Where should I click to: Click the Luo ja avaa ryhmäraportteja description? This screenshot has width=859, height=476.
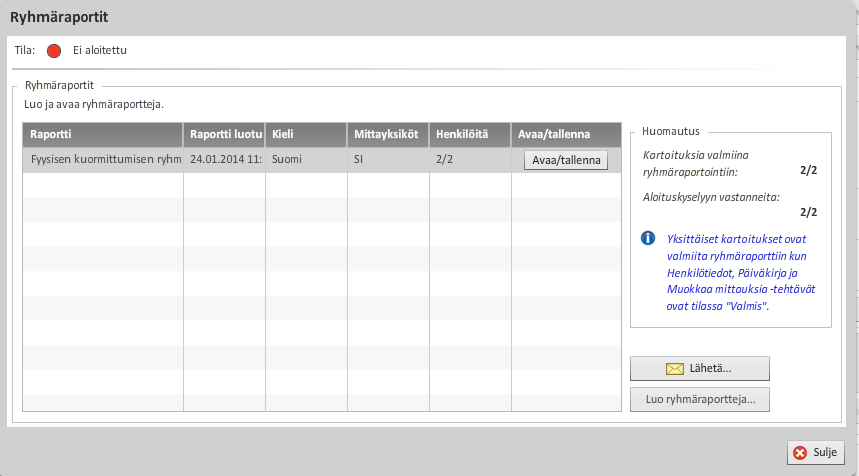point(94,104)
